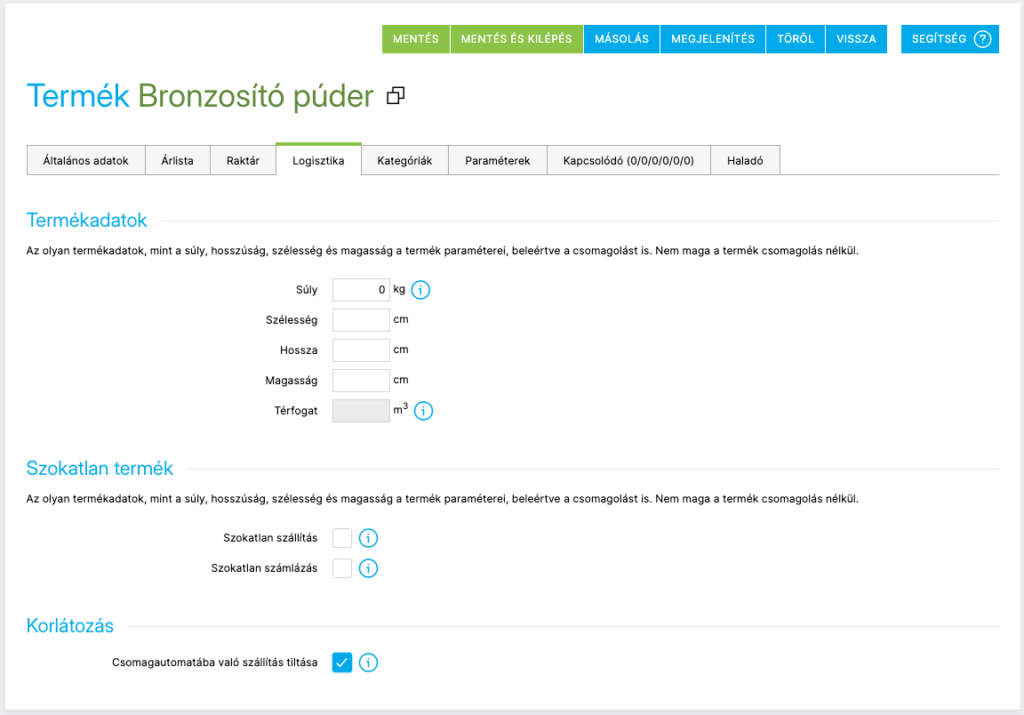Screen dimensions: 1024x715
Task: Click the info icon beside Térfogat field
Action: [423, 411]
